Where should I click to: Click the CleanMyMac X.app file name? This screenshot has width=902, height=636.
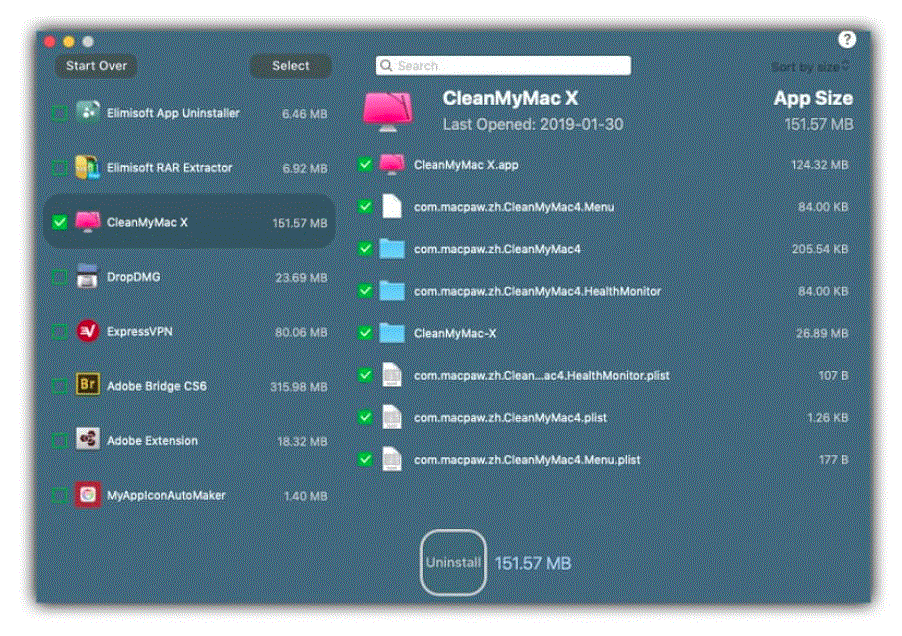click(x=466, y=164)
